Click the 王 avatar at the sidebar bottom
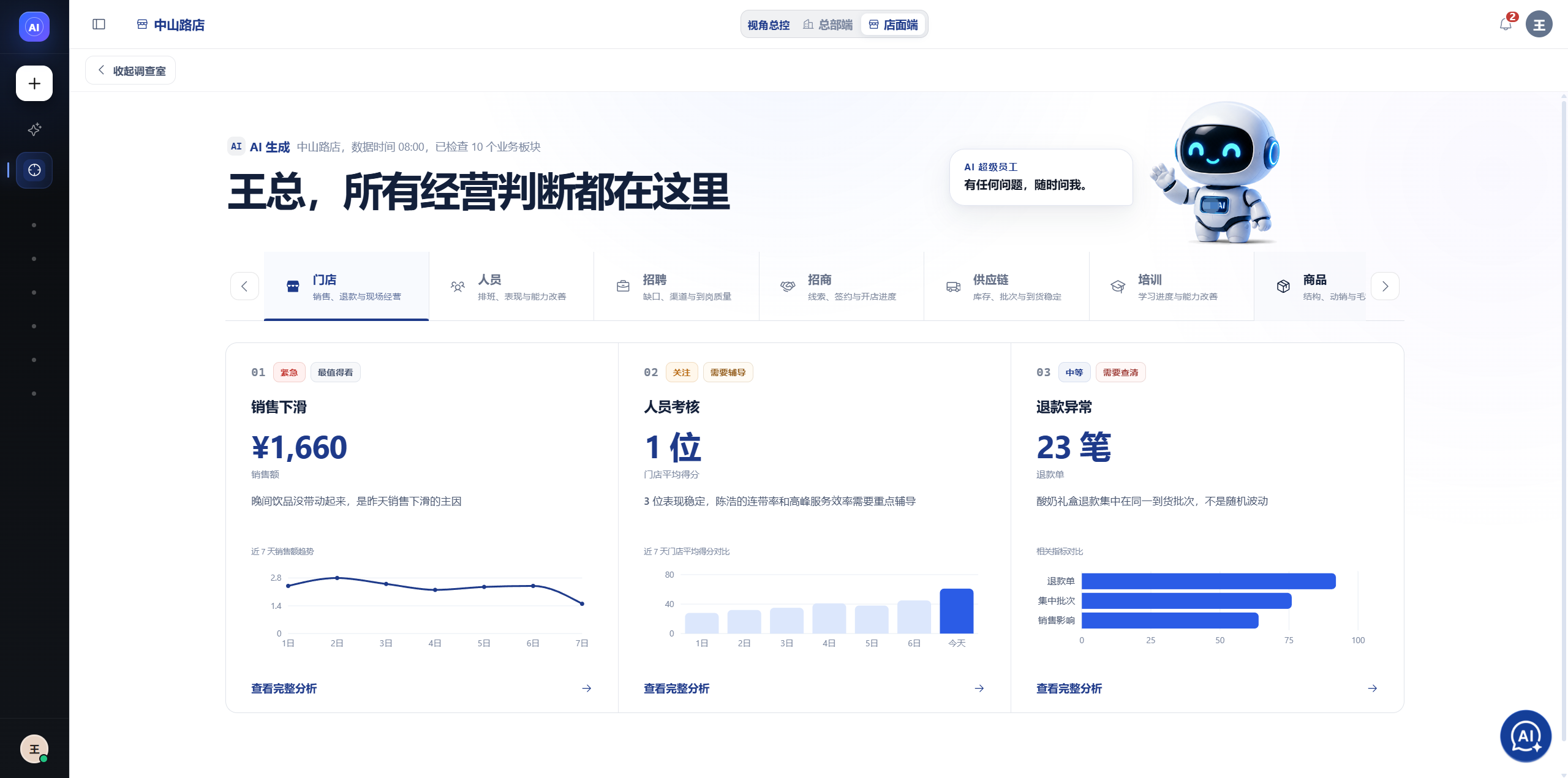The image size is (1568, 778). 34,749
